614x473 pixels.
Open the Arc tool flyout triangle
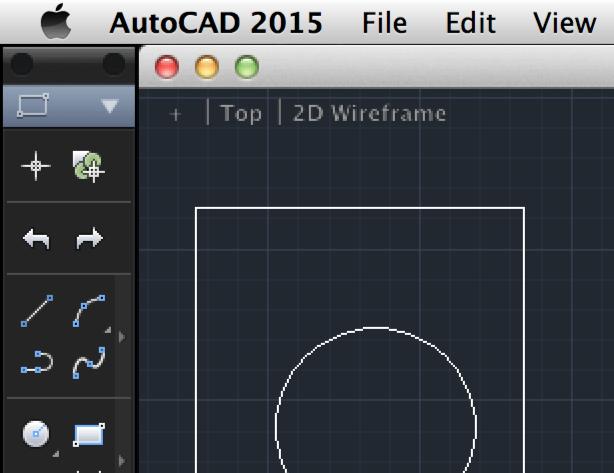point(108,330)
